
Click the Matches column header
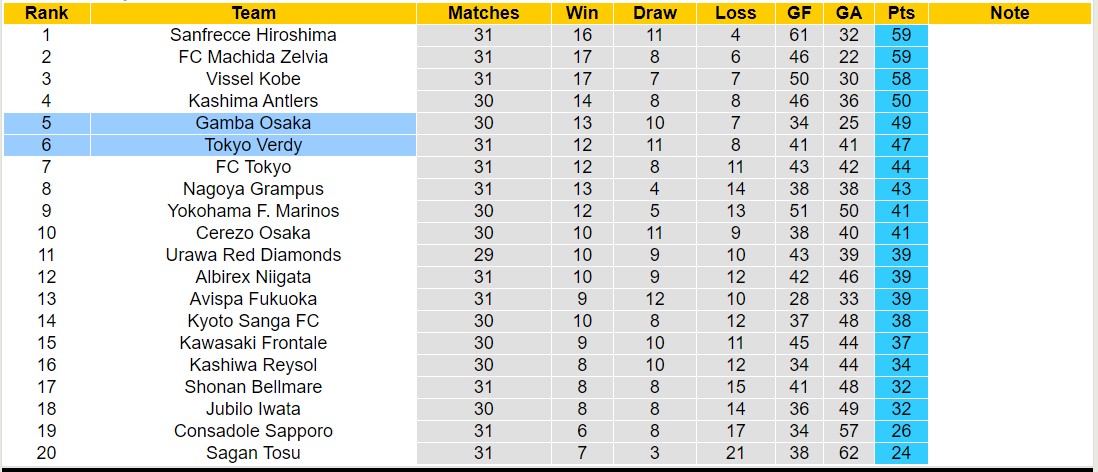pyautogui.click(x=484, y=13)
